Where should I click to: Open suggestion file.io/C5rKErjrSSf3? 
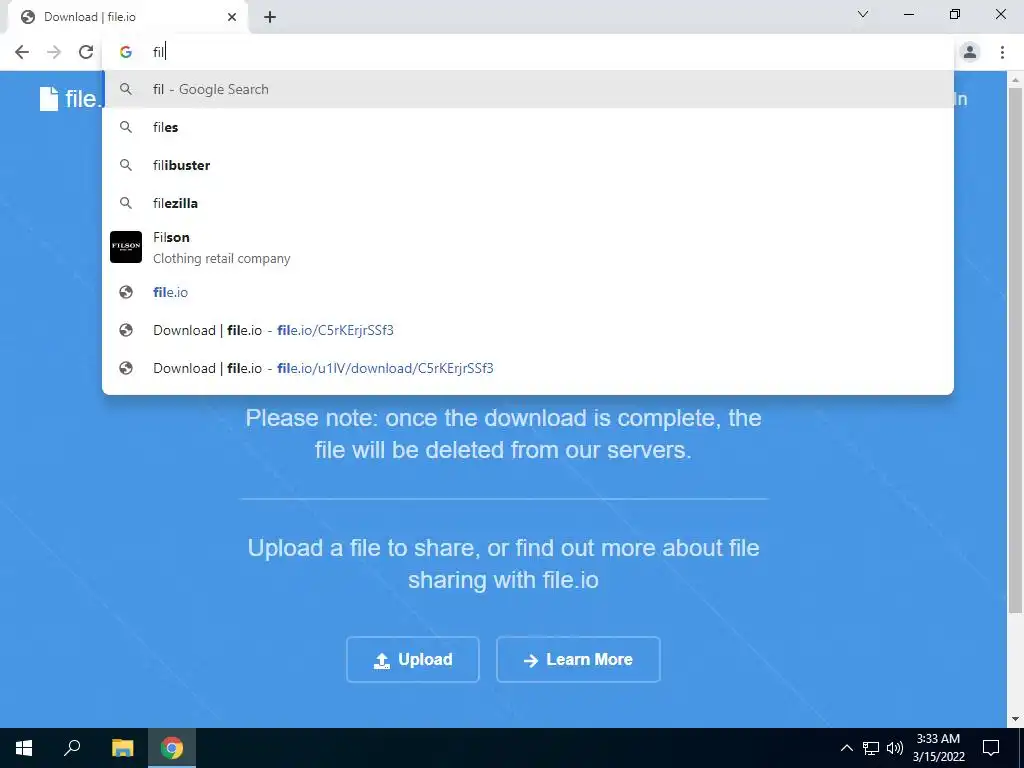click(x=528, y=330)
